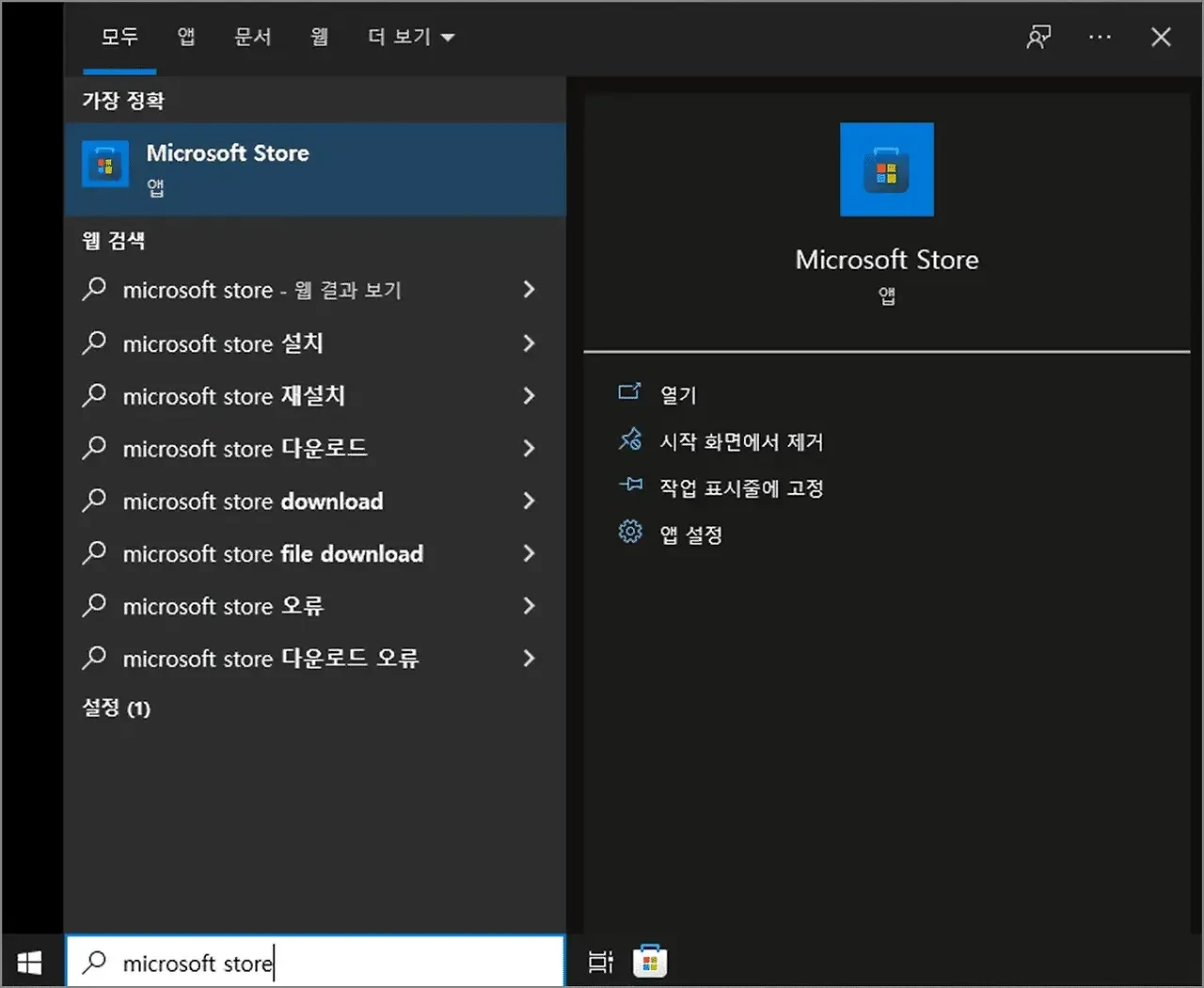Click the 작업 표시줄에 고정 pin icon

pyautogui.click(x=630, y=486)
